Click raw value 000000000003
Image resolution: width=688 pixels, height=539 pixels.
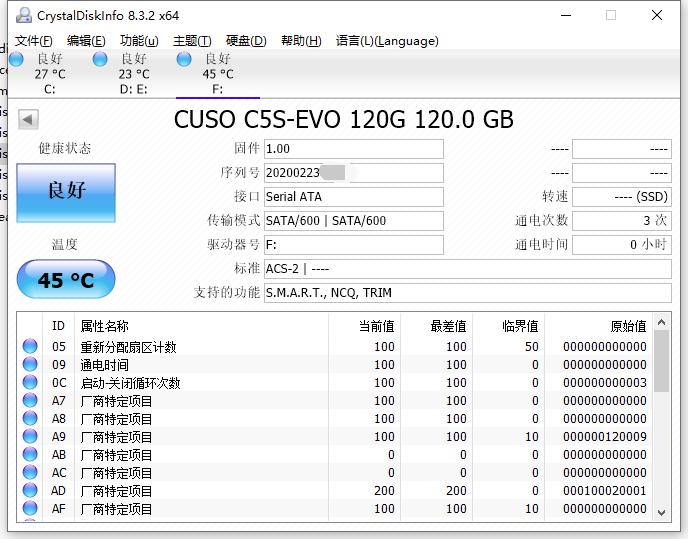click(x=605, y=383)
